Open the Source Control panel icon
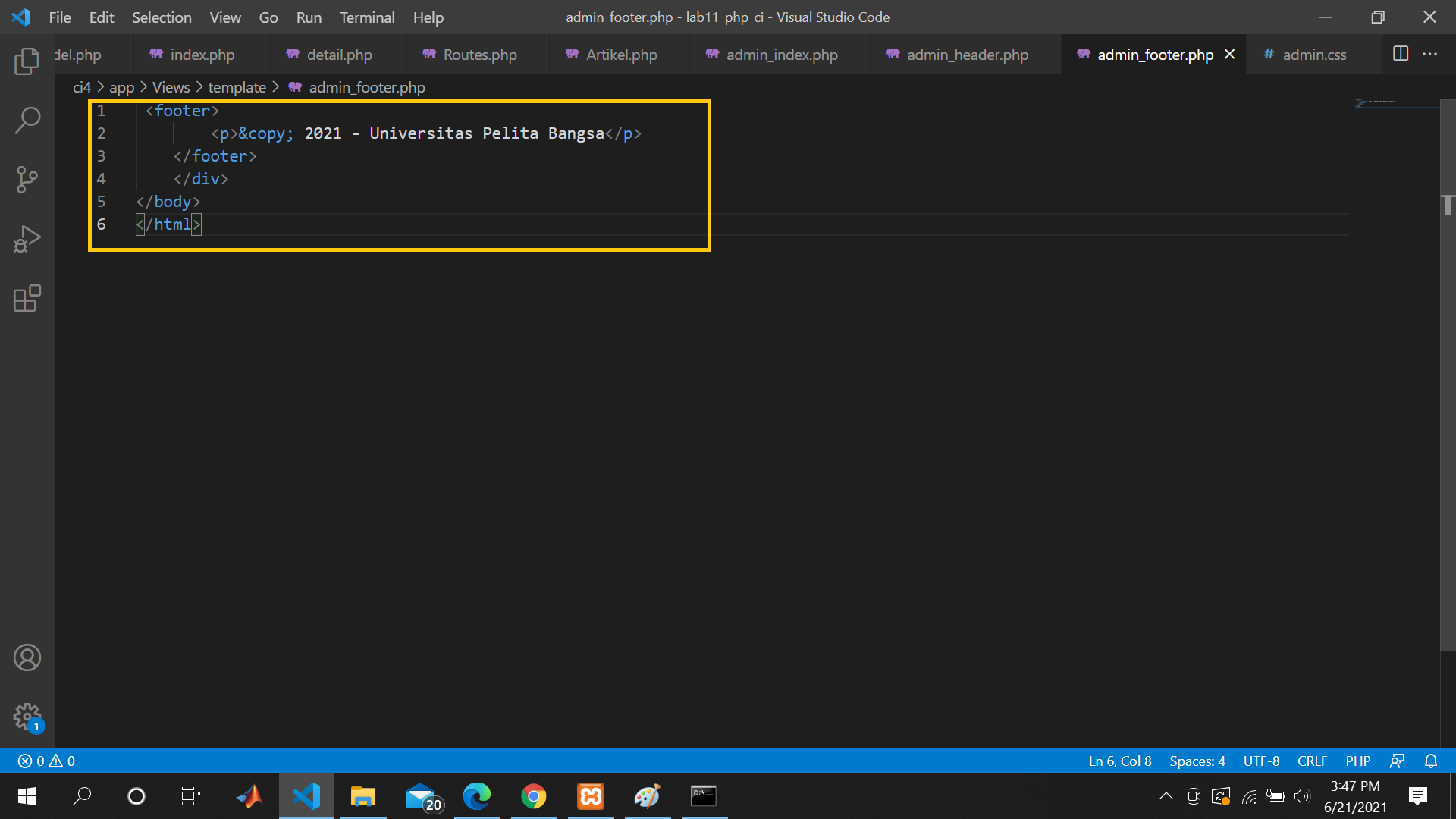 [27, 179]
